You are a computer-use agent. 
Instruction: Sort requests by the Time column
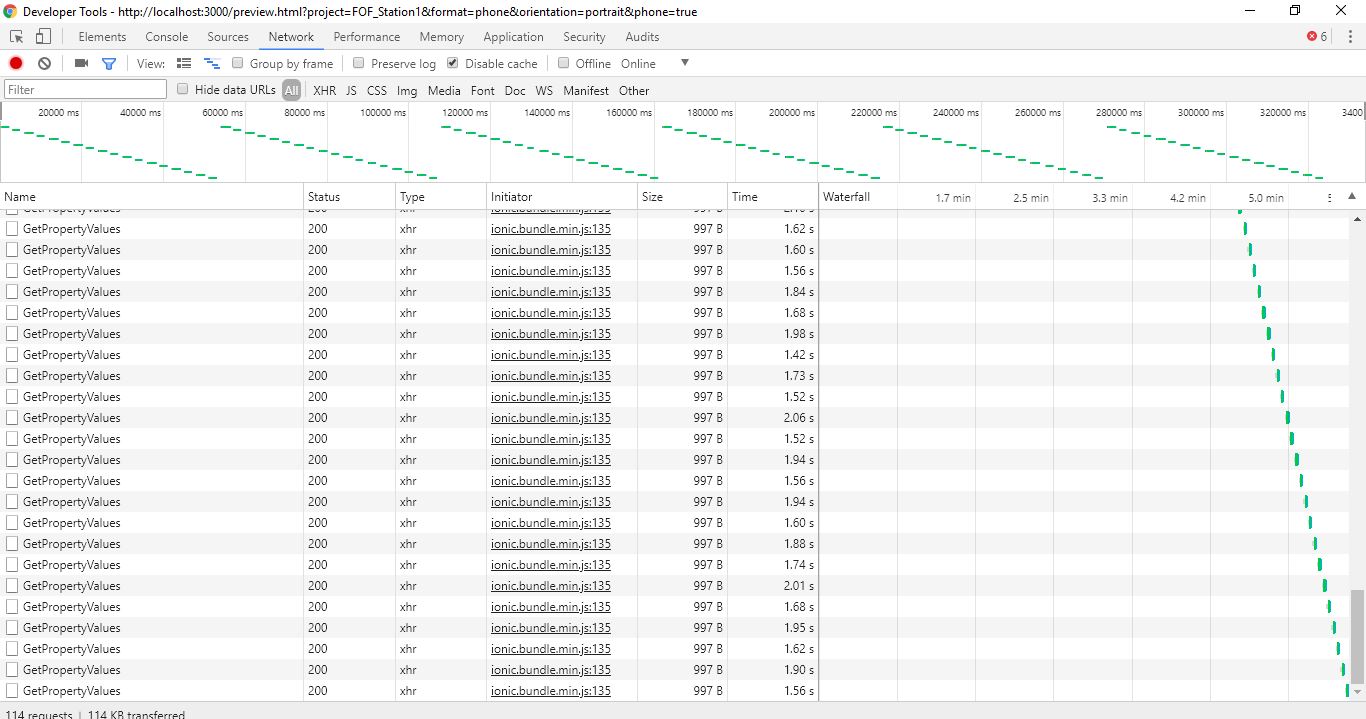tap(744, 196)
